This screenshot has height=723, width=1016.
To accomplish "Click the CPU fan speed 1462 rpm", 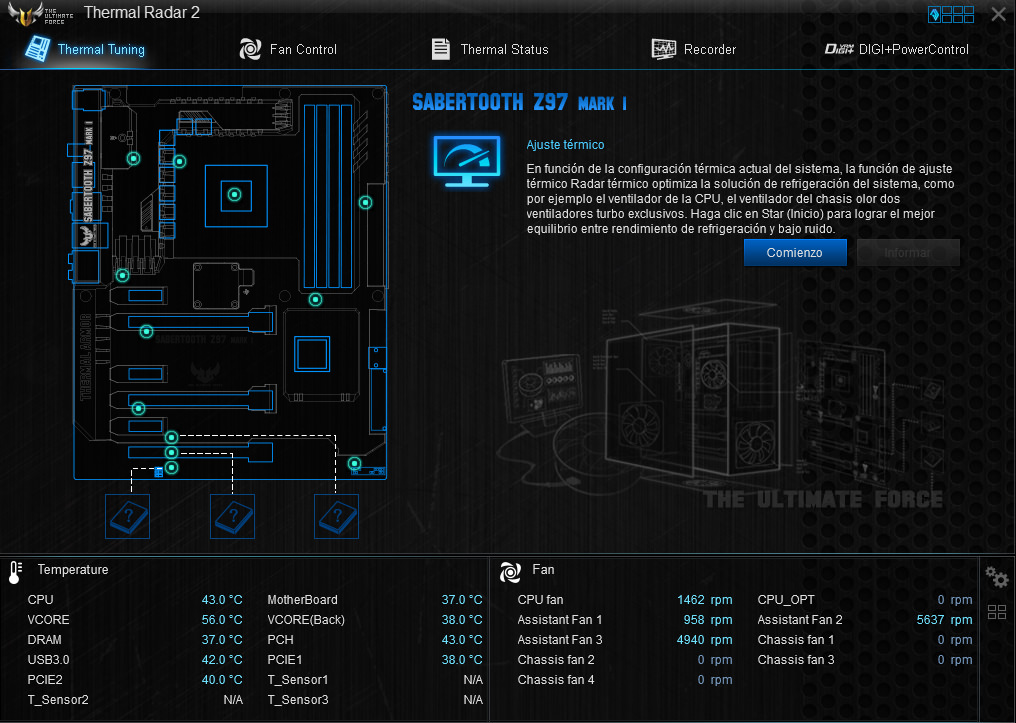I will coord(704,600).
